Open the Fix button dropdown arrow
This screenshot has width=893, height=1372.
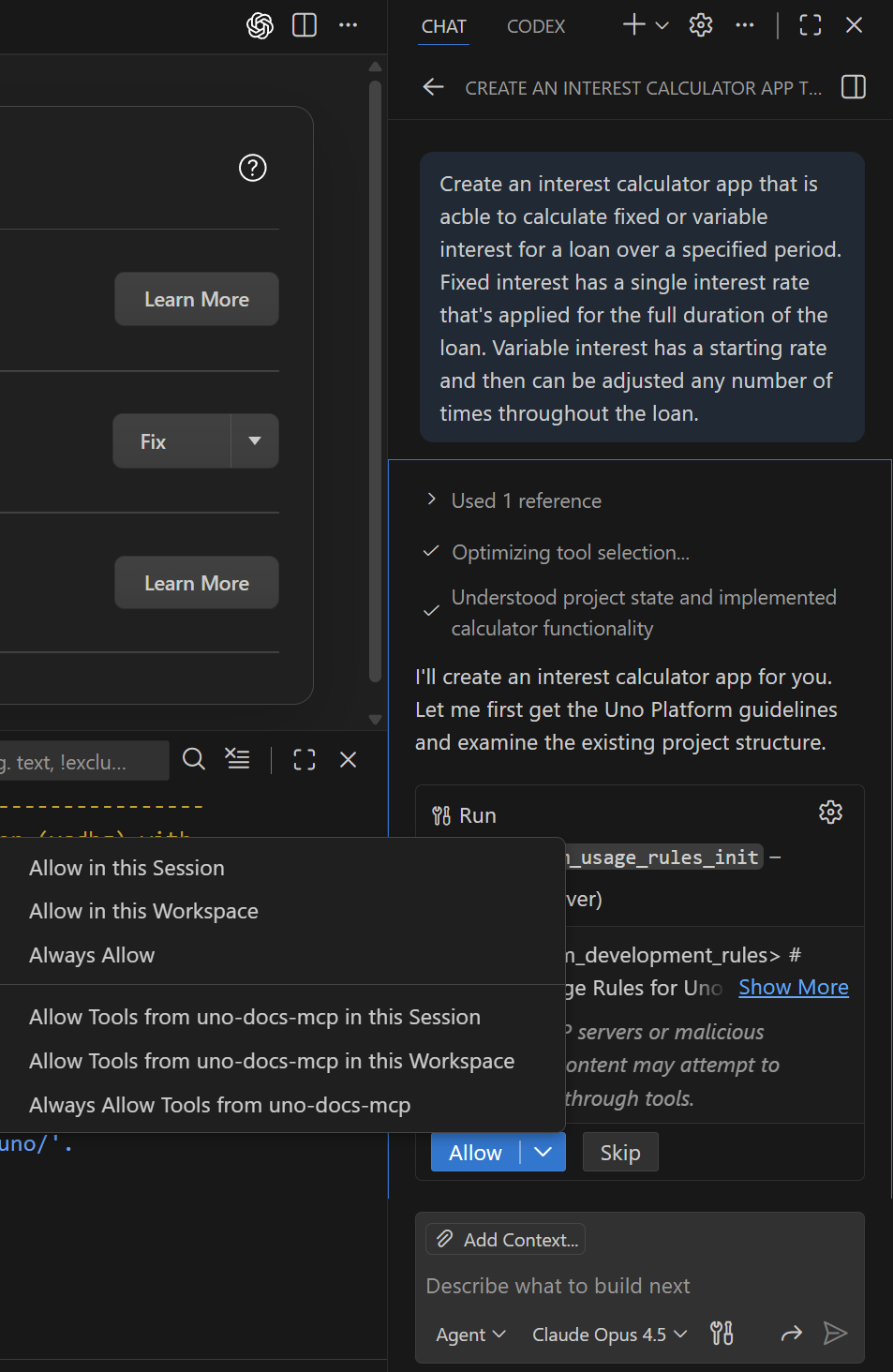(255, 440)
